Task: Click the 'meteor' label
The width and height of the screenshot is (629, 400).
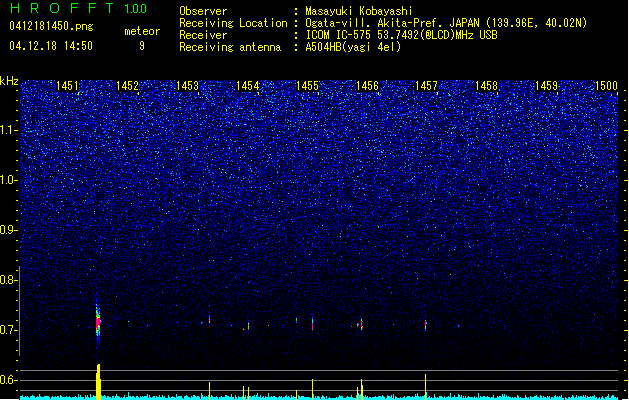Action: [x=142, y=31]
